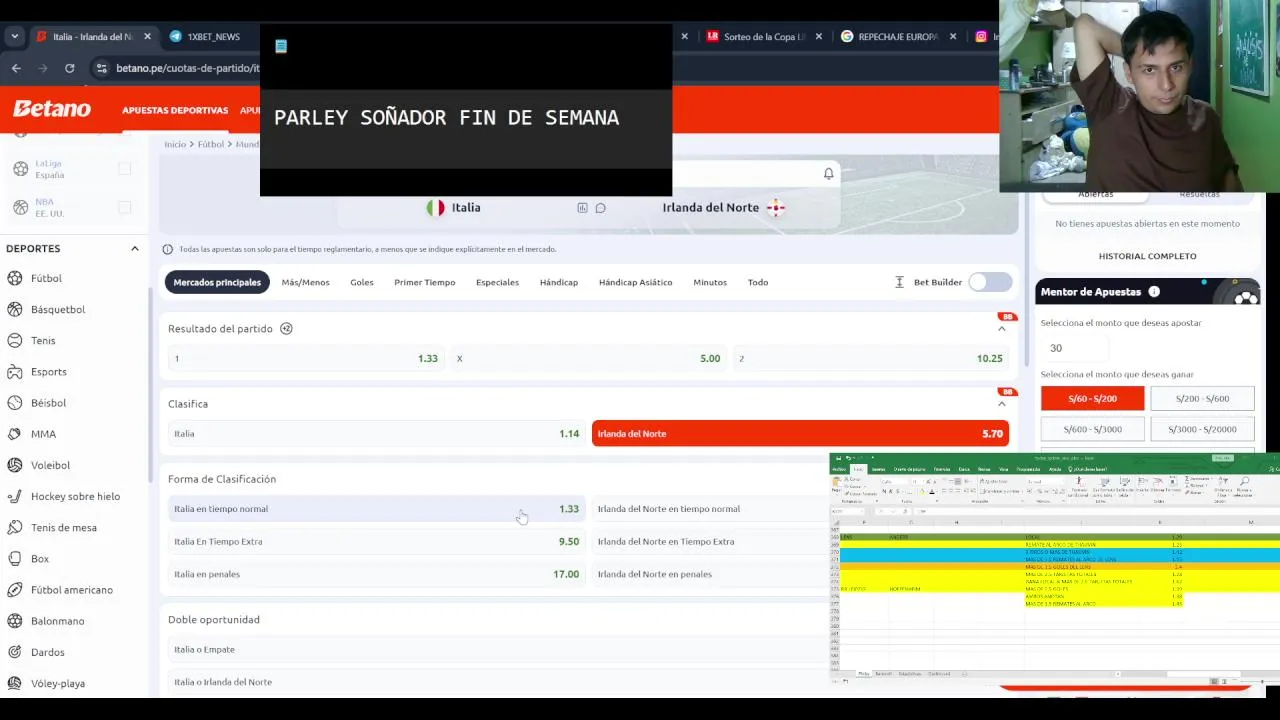1280x720 pixels.
Task: Select MMA from the sports sidebar
Action: [43, 434]
